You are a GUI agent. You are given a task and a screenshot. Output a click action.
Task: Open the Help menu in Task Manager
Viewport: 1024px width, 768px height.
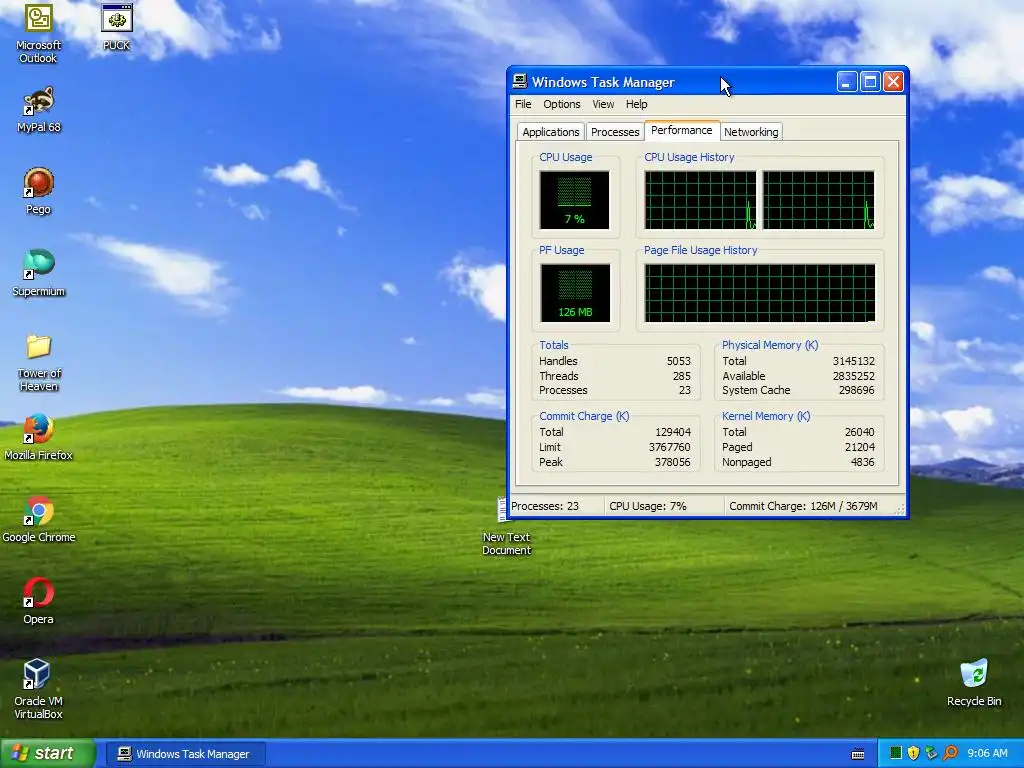tap(637, 104)
